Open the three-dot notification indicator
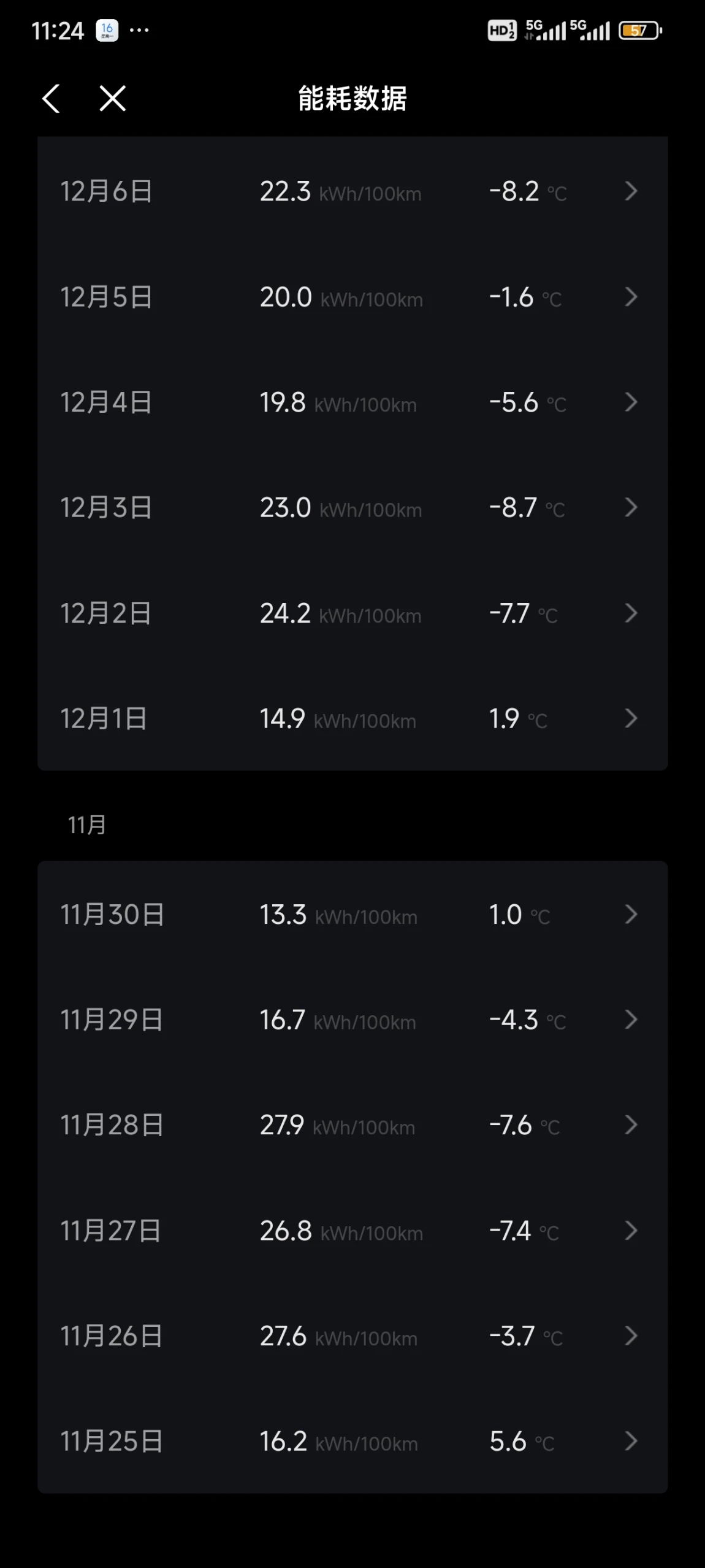This screenshot has width=705, height=1568. [139, 30]
